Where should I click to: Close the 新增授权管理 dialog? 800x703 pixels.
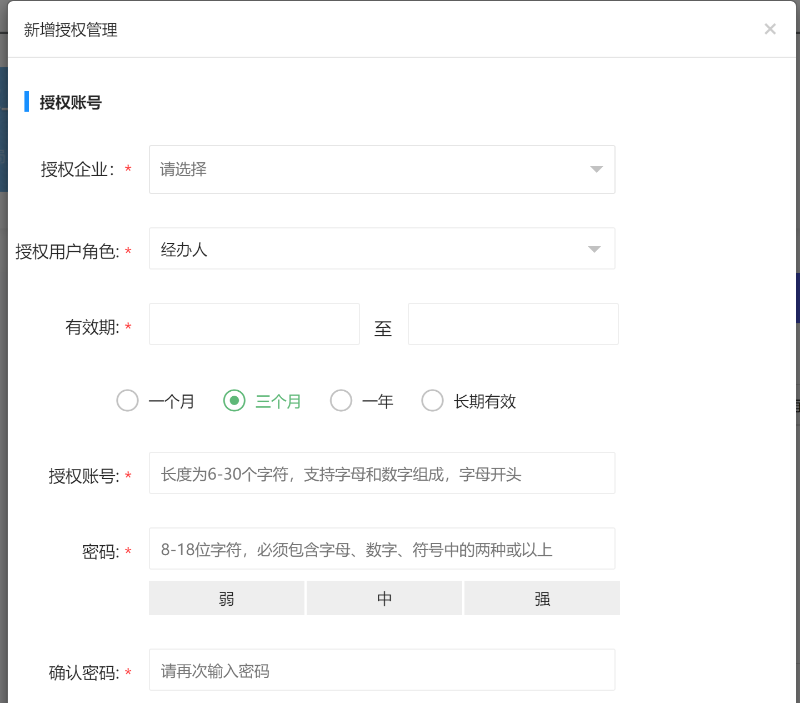point(769,29)
